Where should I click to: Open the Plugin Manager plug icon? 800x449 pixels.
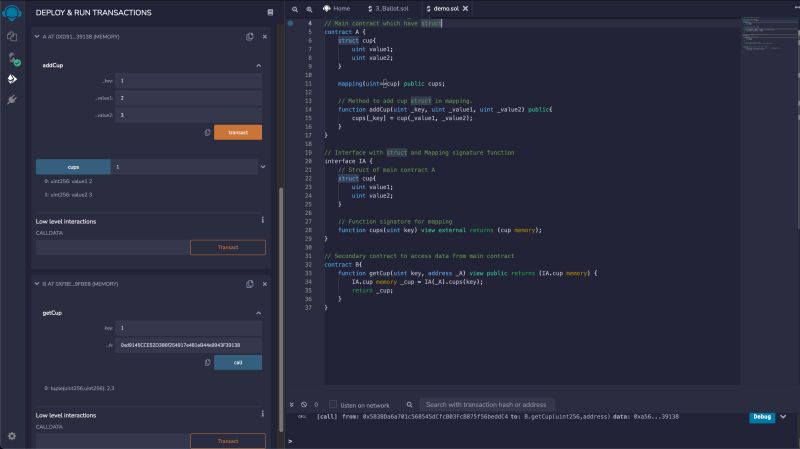pos(12,99)
